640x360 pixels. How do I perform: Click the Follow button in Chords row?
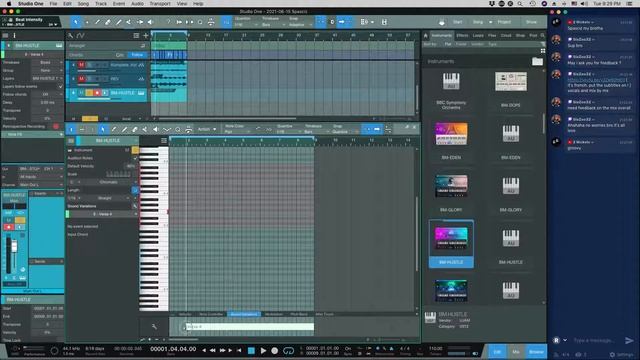(x=137, y=55)
